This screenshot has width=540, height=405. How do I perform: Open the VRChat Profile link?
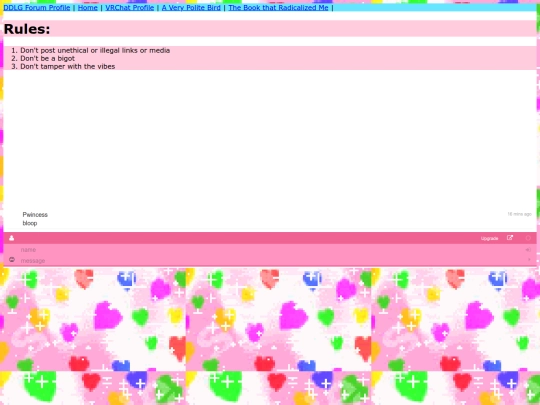tap(129, 8)
